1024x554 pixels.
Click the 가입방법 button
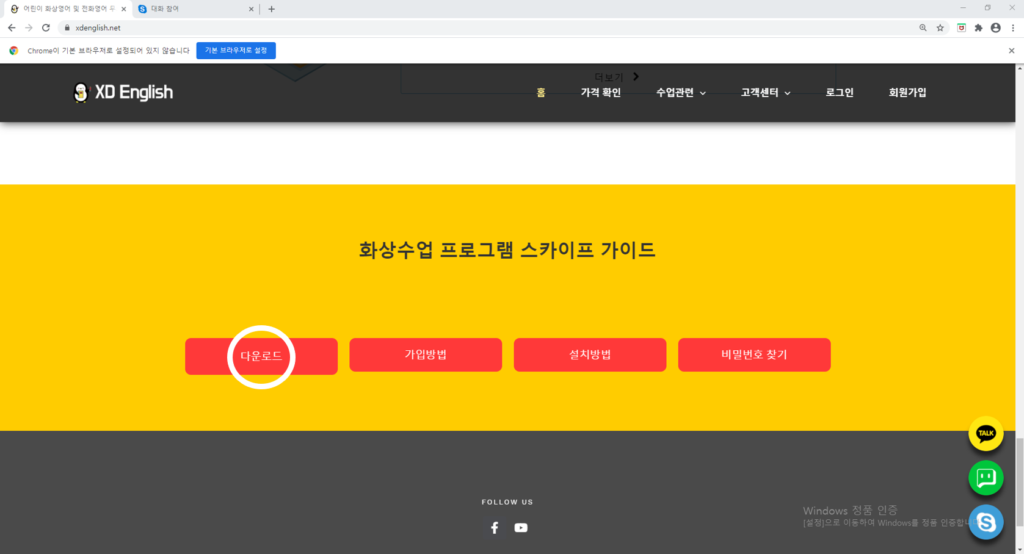[x=426, y=355]
